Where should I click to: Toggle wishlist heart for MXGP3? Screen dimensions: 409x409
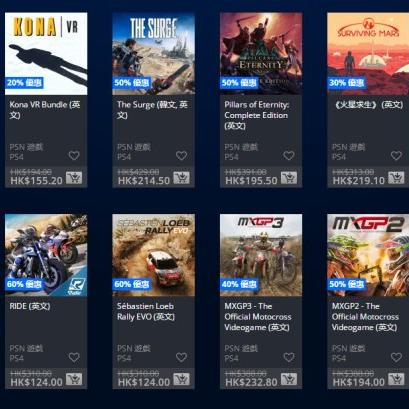tap(289, 357)
